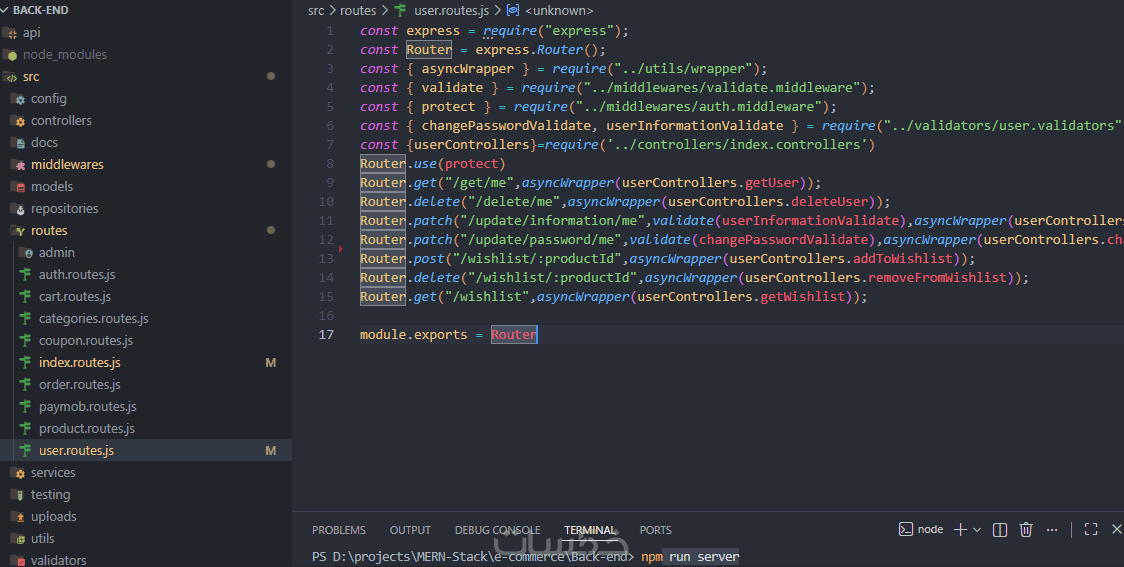Click the routes breadcrumb segment

[358, 10]
